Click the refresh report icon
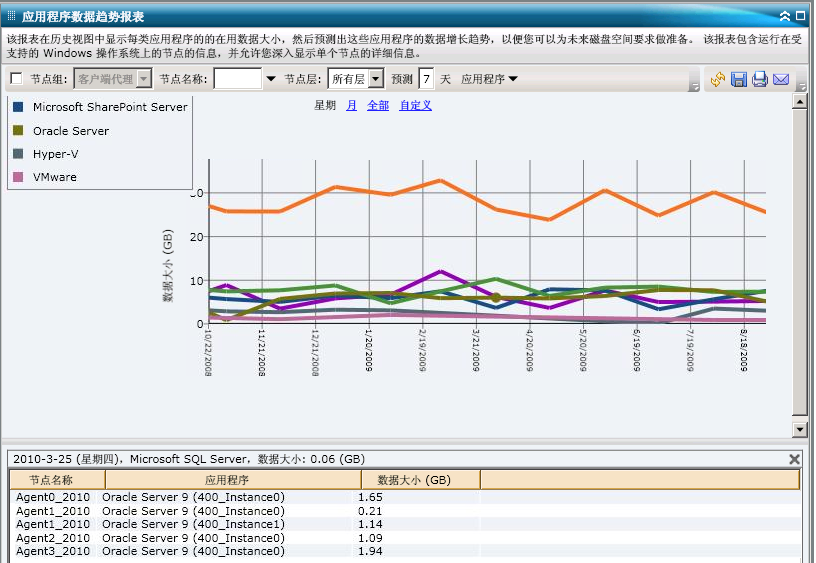Screen dimensions: 816x563 coord(718,79)
